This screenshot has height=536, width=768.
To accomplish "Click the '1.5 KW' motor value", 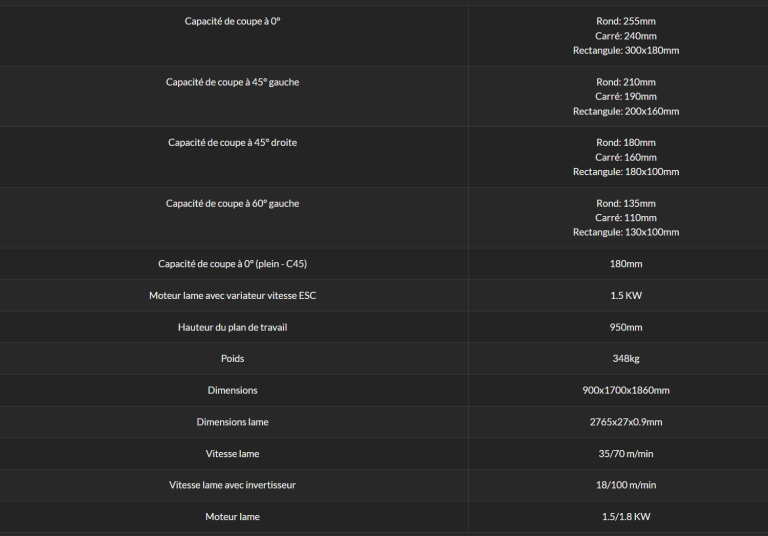I will (x=625, y=295).
